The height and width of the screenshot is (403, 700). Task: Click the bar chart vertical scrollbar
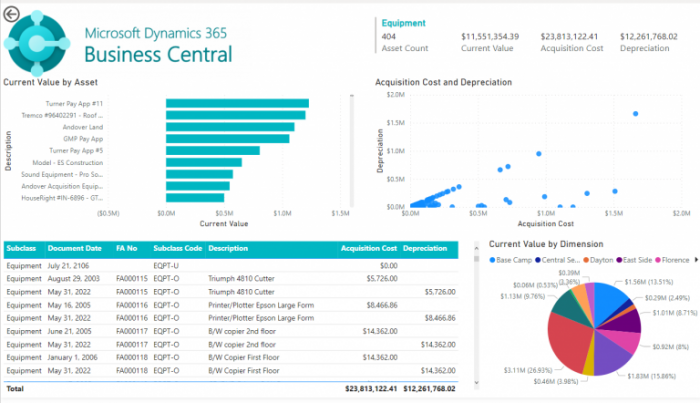[x=352, y=151]
